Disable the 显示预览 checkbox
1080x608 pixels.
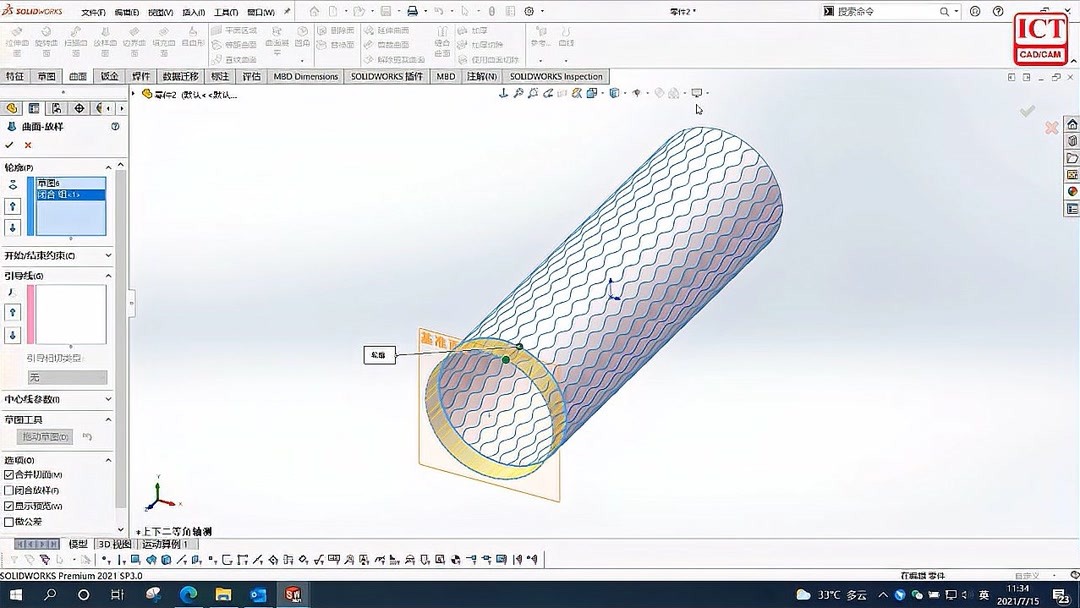point(8,505)
